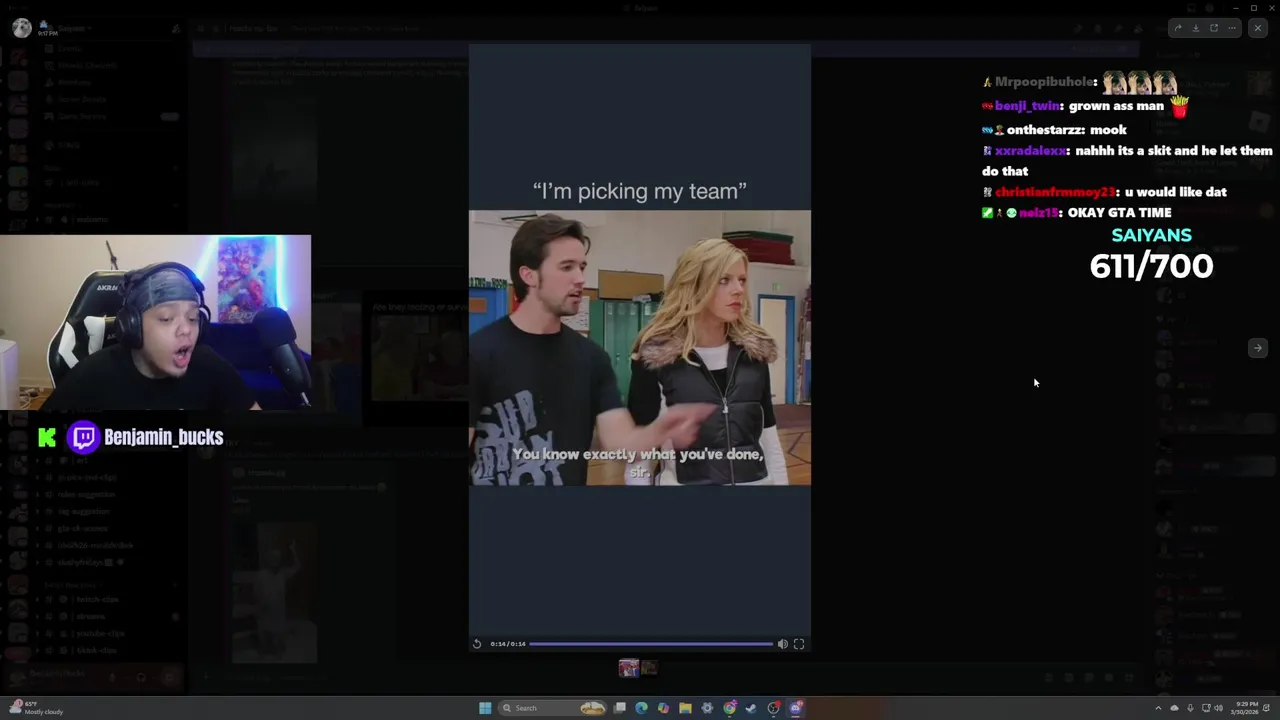Click the 611/700 goal counter

[1151, 266]
